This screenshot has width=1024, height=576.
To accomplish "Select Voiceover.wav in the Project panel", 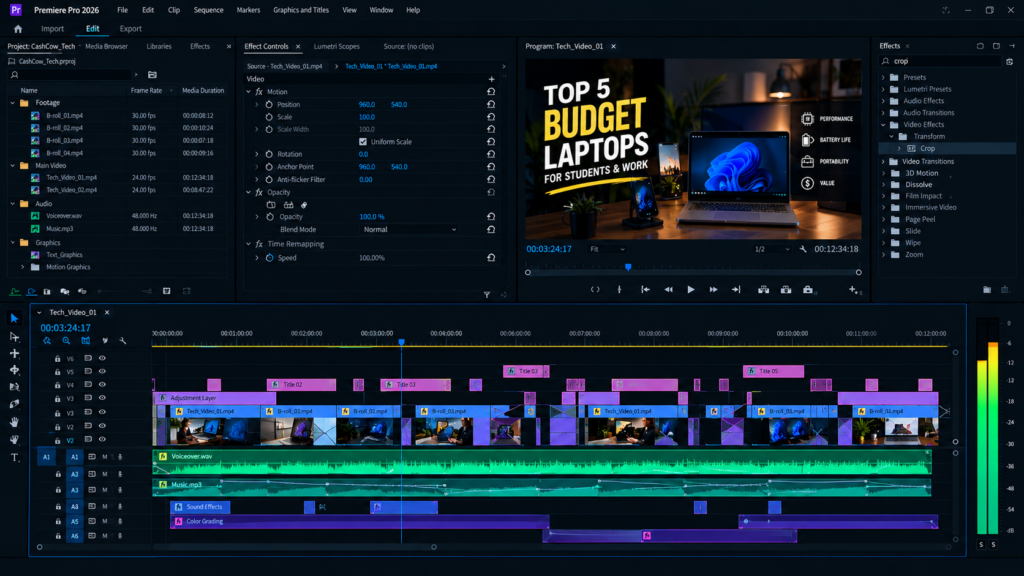I will (64, 216).
